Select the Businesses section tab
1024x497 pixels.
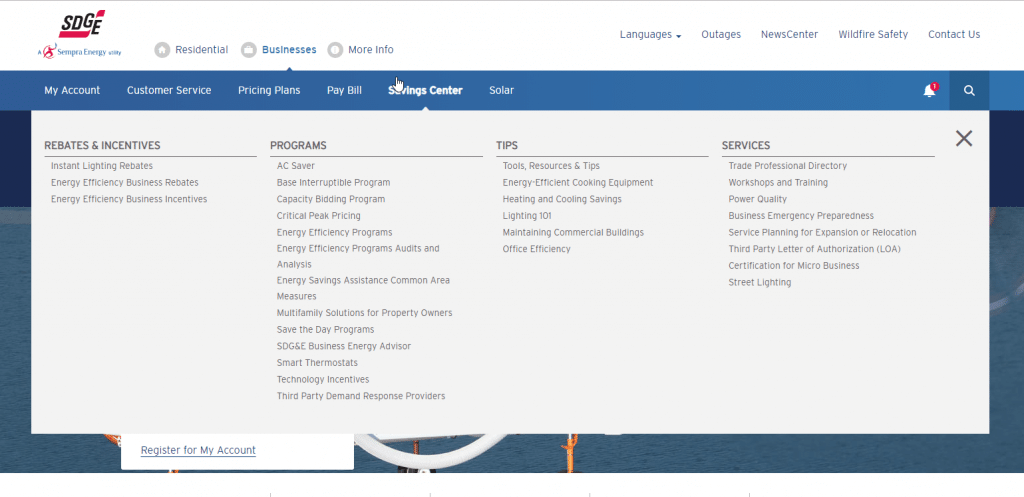tap(289, 50)
